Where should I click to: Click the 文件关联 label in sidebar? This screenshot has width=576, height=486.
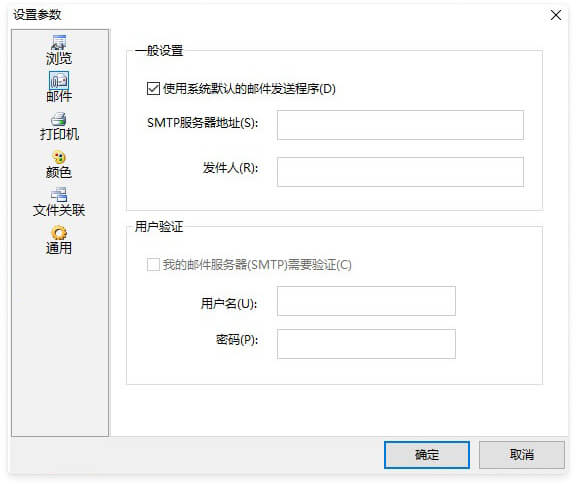(59, 210)
